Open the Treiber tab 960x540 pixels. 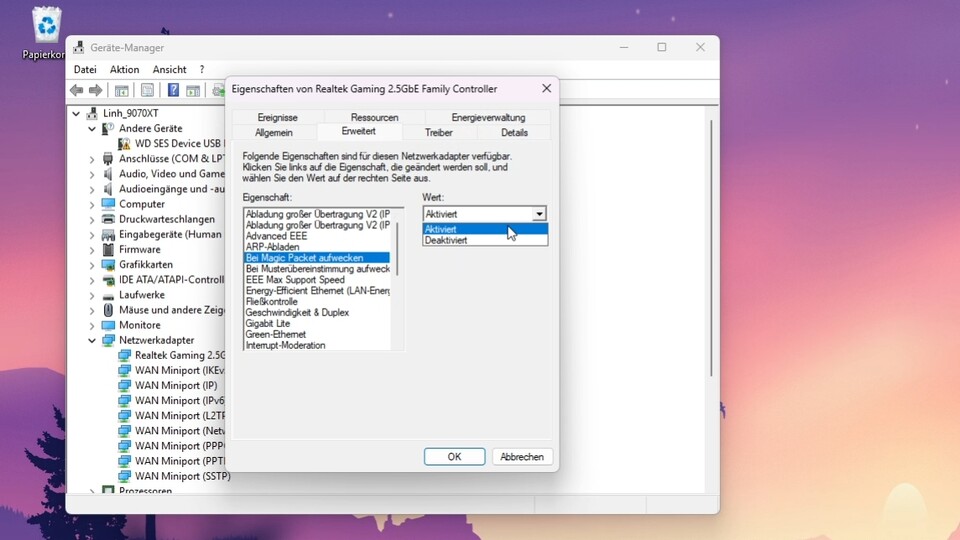438,133
